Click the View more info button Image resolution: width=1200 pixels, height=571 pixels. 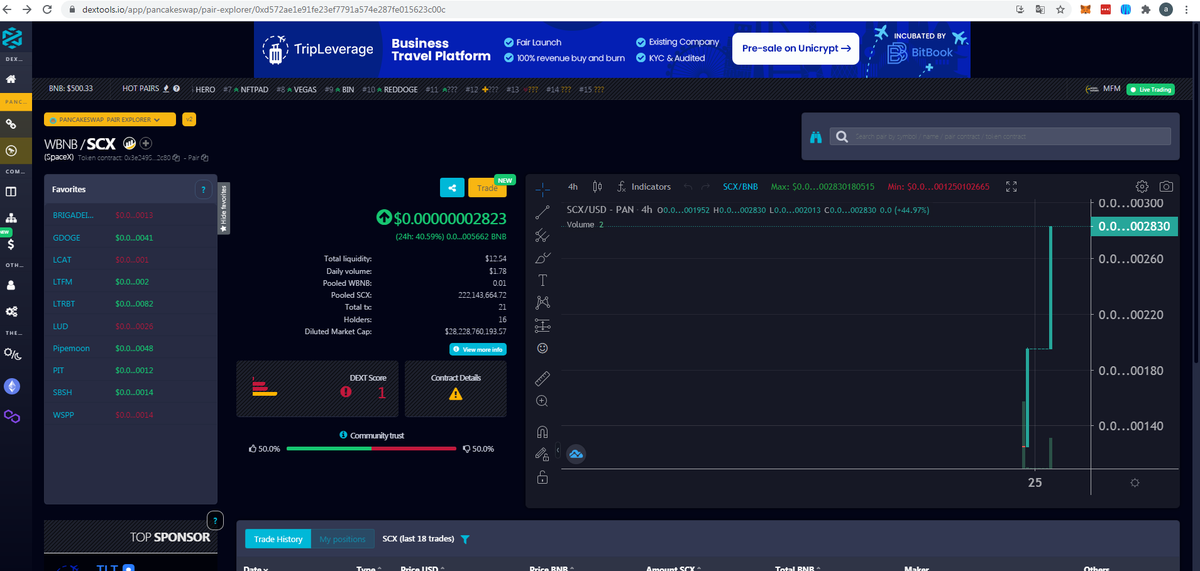pos(478,349)
